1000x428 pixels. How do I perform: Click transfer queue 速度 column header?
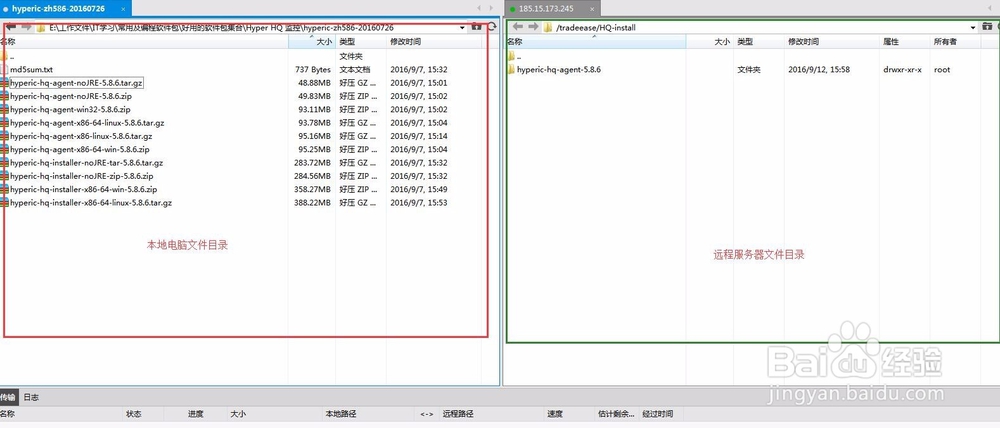click(555, 414)
